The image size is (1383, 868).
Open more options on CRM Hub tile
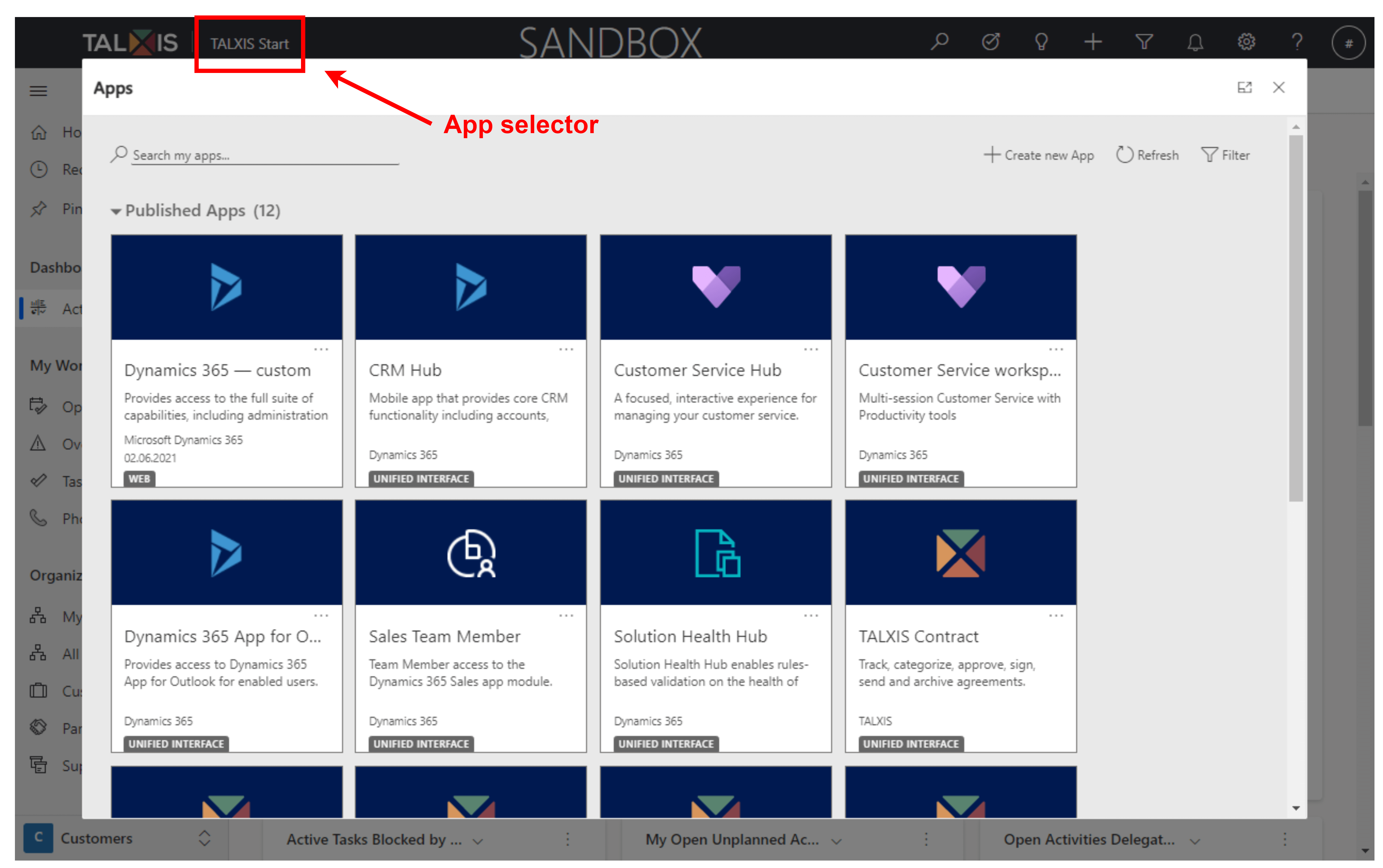click(566, 349)
